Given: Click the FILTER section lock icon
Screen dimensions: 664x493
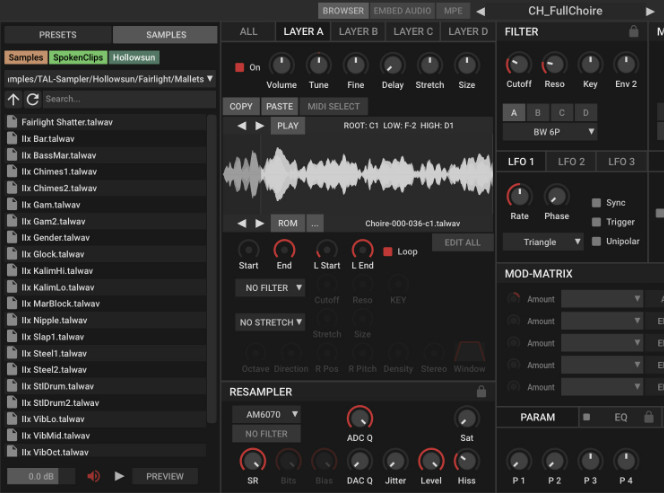Looking at the screenshot, I should coord(633,32).
